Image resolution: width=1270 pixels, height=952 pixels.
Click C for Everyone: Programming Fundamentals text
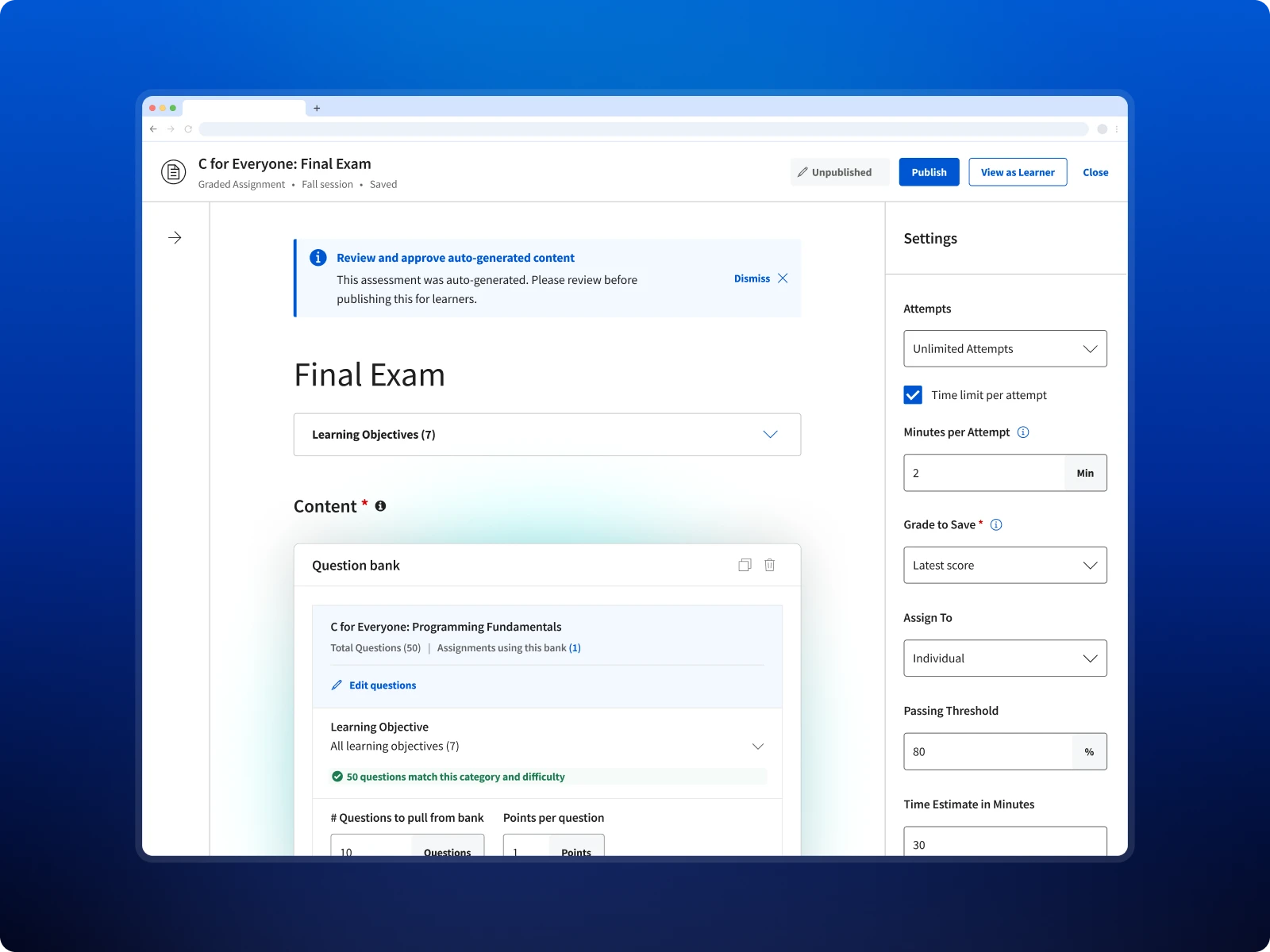tap(446, 627)
